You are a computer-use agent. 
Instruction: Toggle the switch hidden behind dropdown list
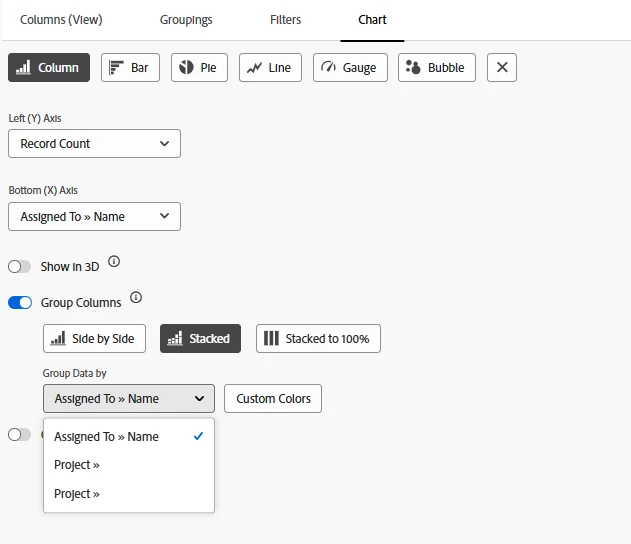pyautogui.click(x=19, y=434)
